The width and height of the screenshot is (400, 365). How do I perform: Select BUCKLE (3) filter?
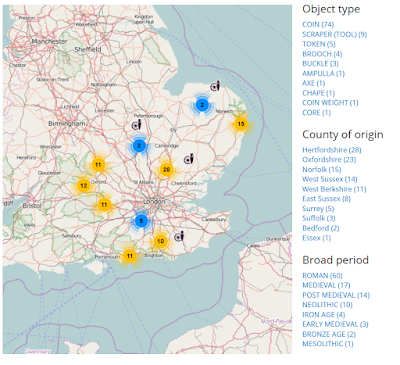(x=320, y=63)
